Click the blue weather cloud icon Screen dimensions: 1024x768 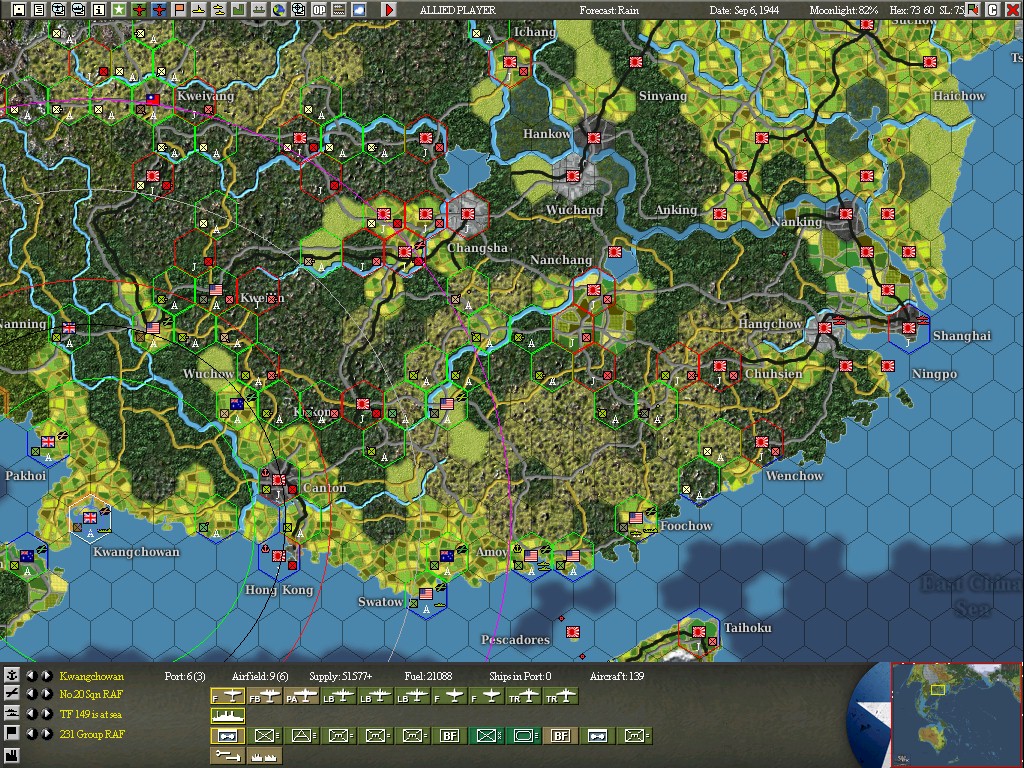(x=359, y=9)
